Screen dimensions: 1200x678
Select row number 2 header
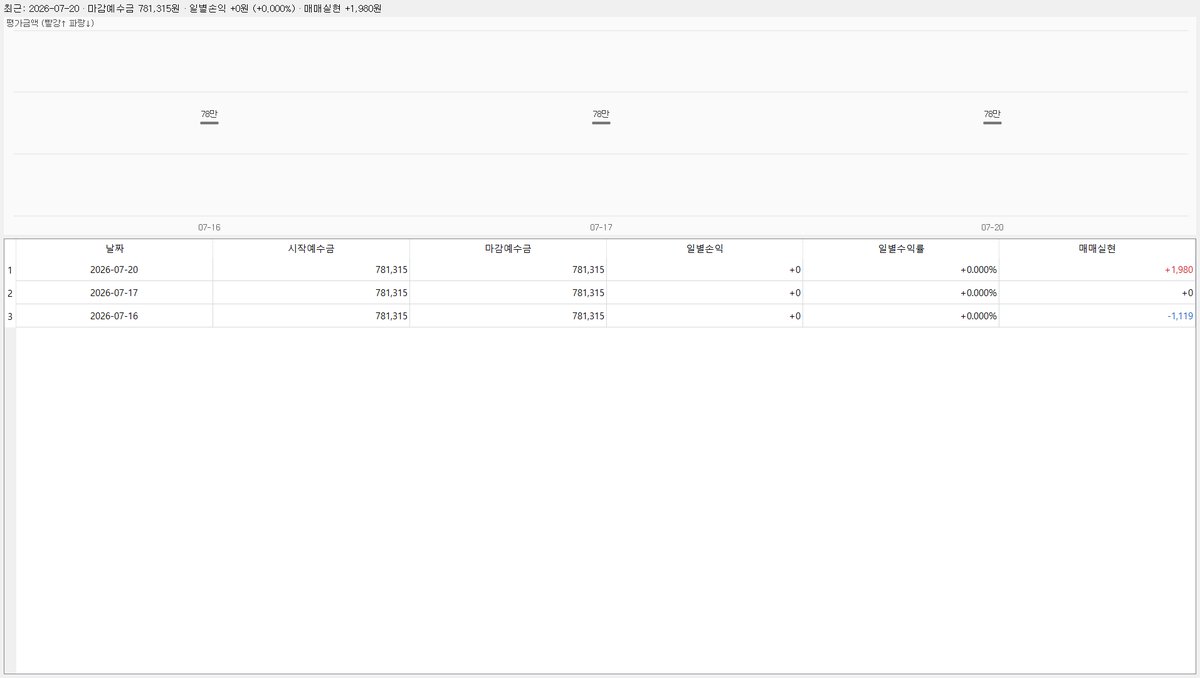[10, 293]
